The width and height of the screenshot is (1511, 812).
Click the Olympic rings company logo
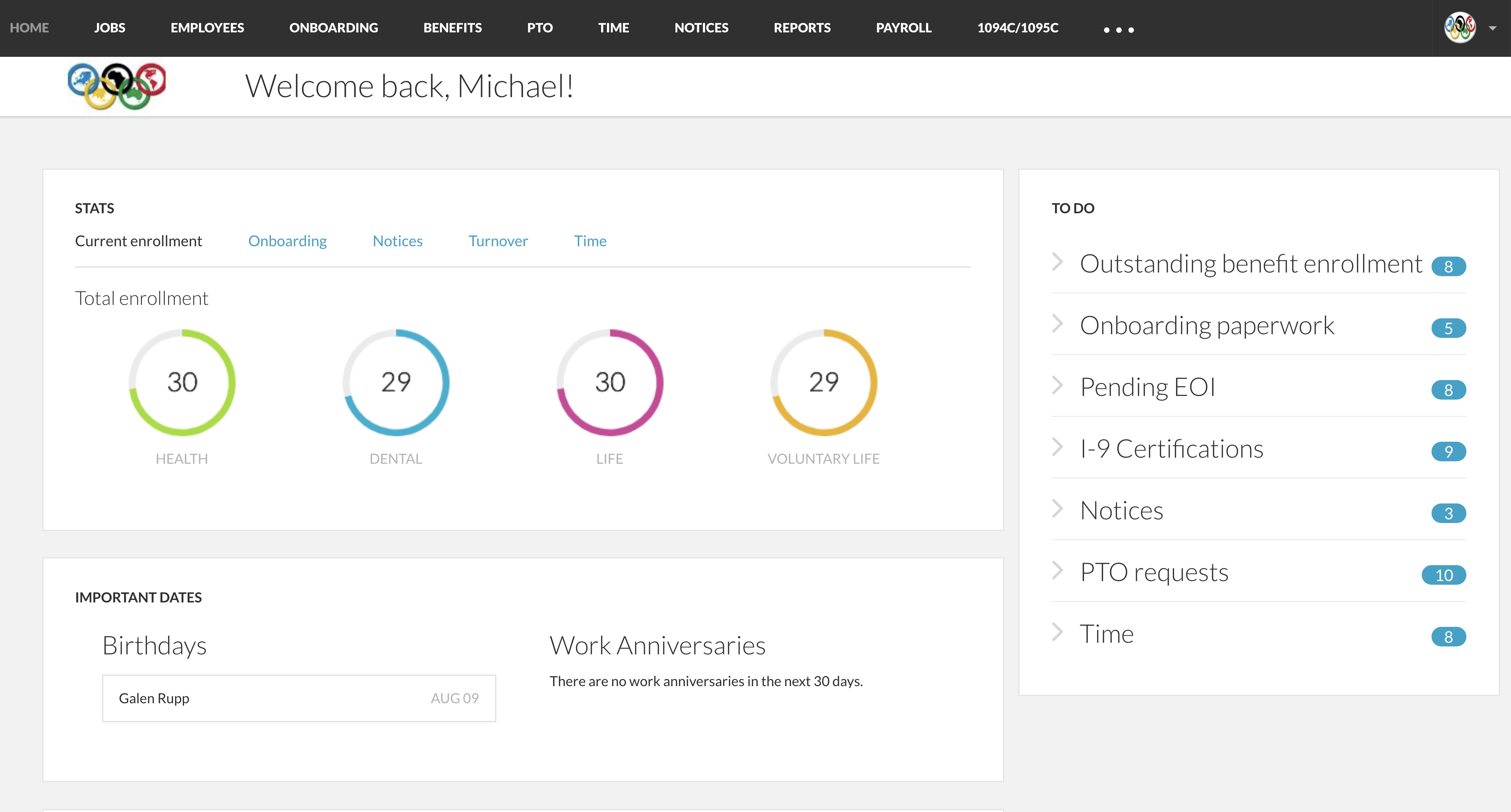tap(116, 86)
